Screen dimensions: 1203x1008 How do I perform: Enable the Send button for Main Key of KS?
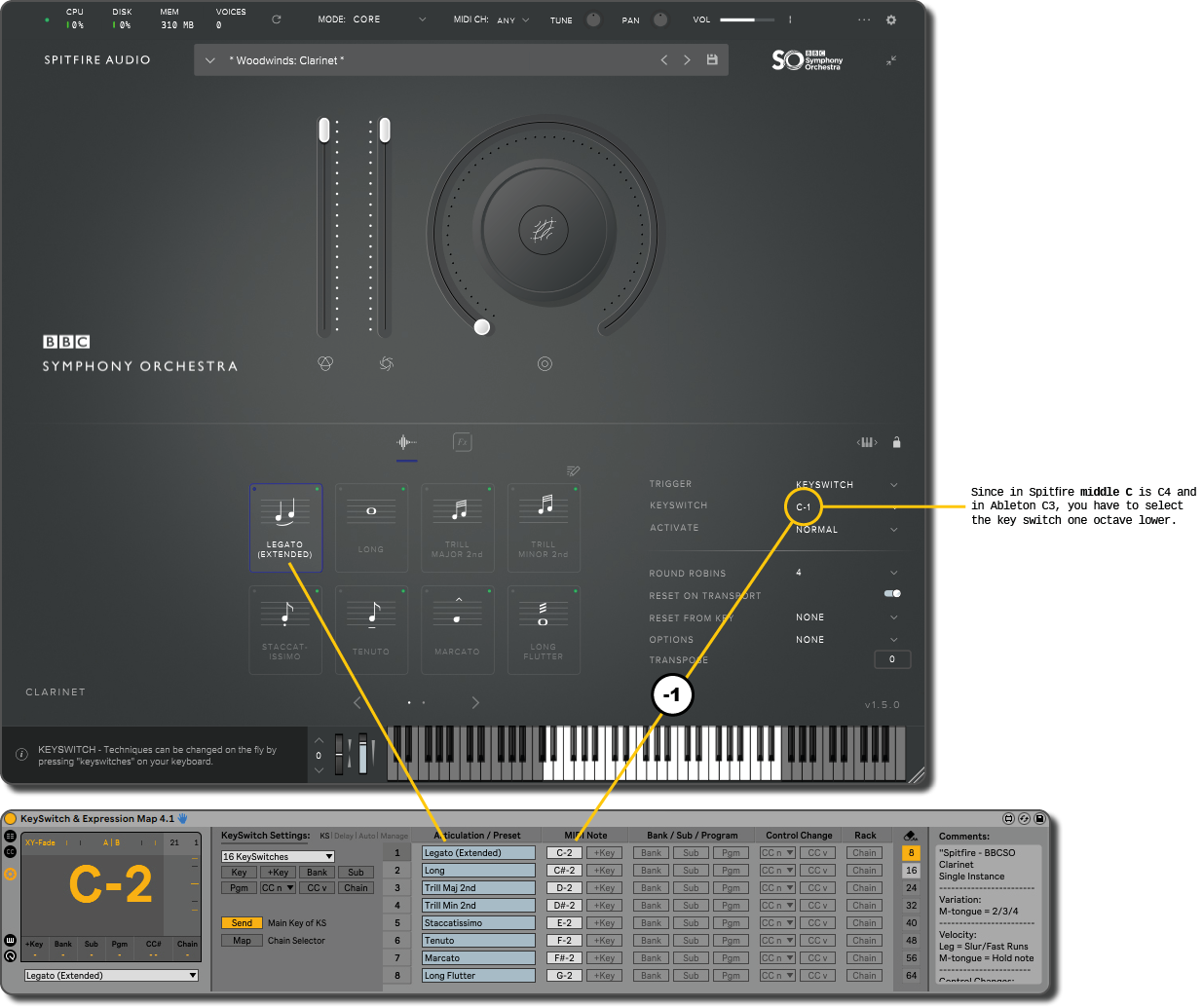tap(242, 922)
